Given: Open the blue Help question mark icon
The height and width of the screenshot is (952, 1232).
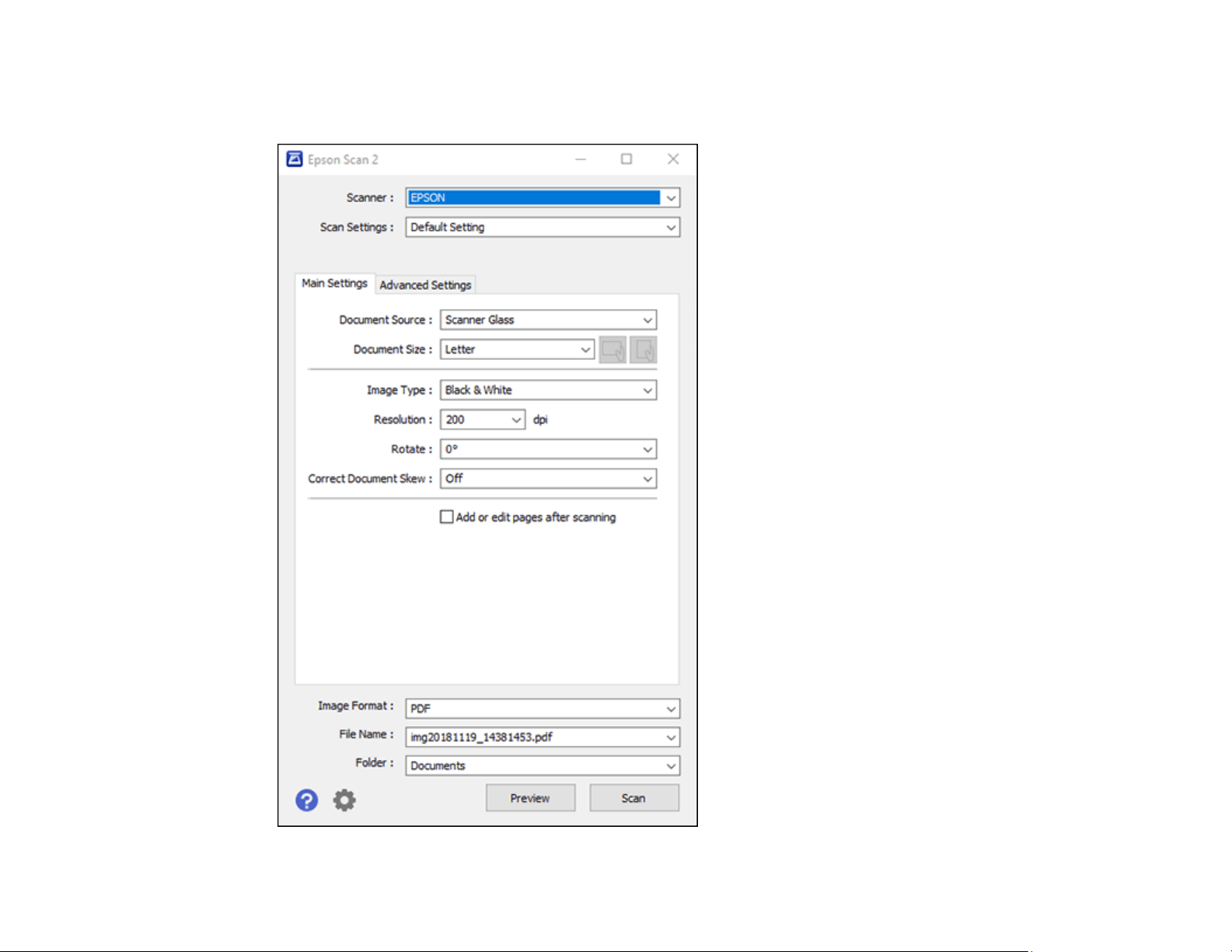Looking at the screenshot, I should point(307,800).
